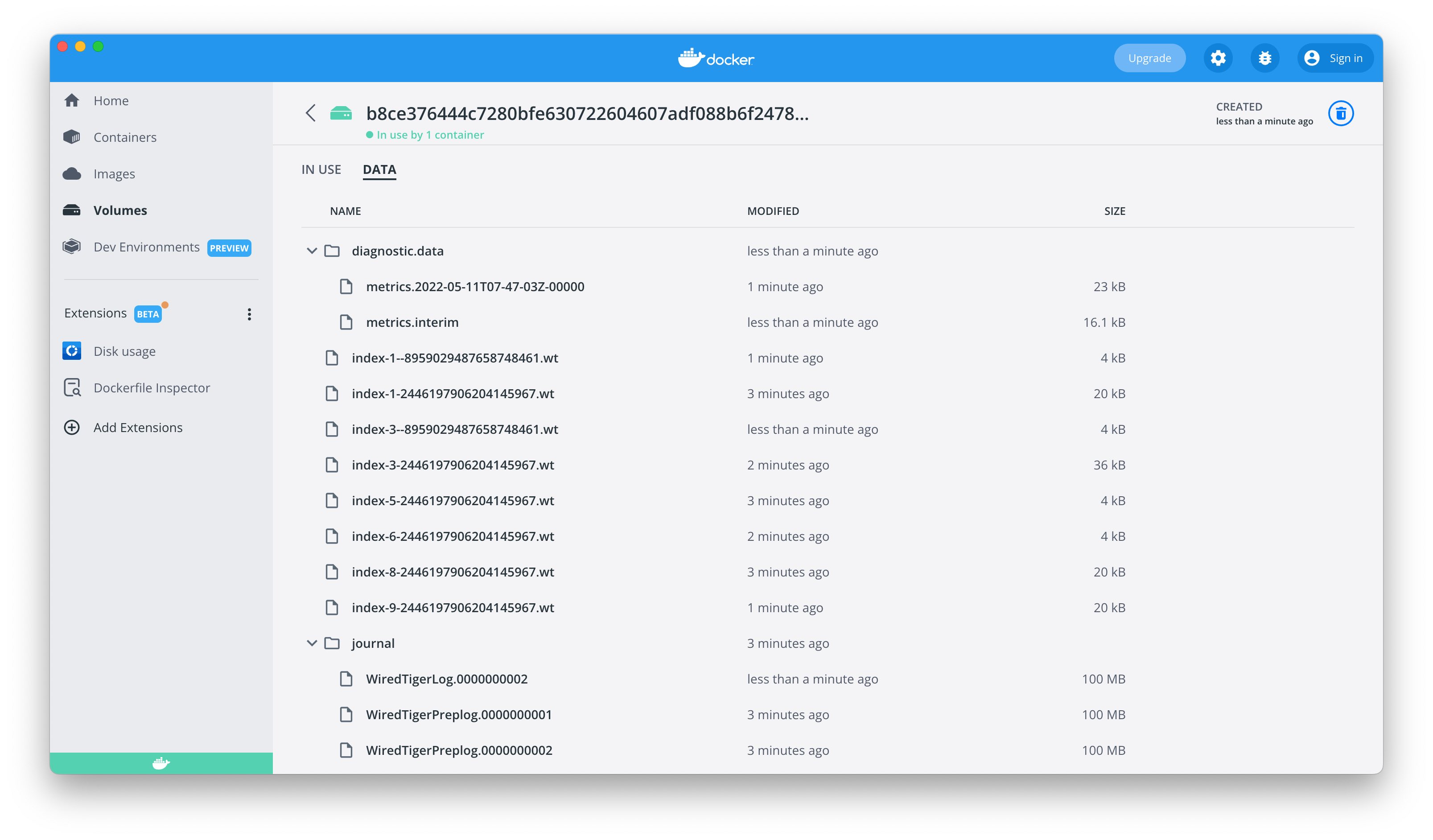The image size is (1433, 840).
Task: Click the metrics.interim file icon
Action: point(346,322)
